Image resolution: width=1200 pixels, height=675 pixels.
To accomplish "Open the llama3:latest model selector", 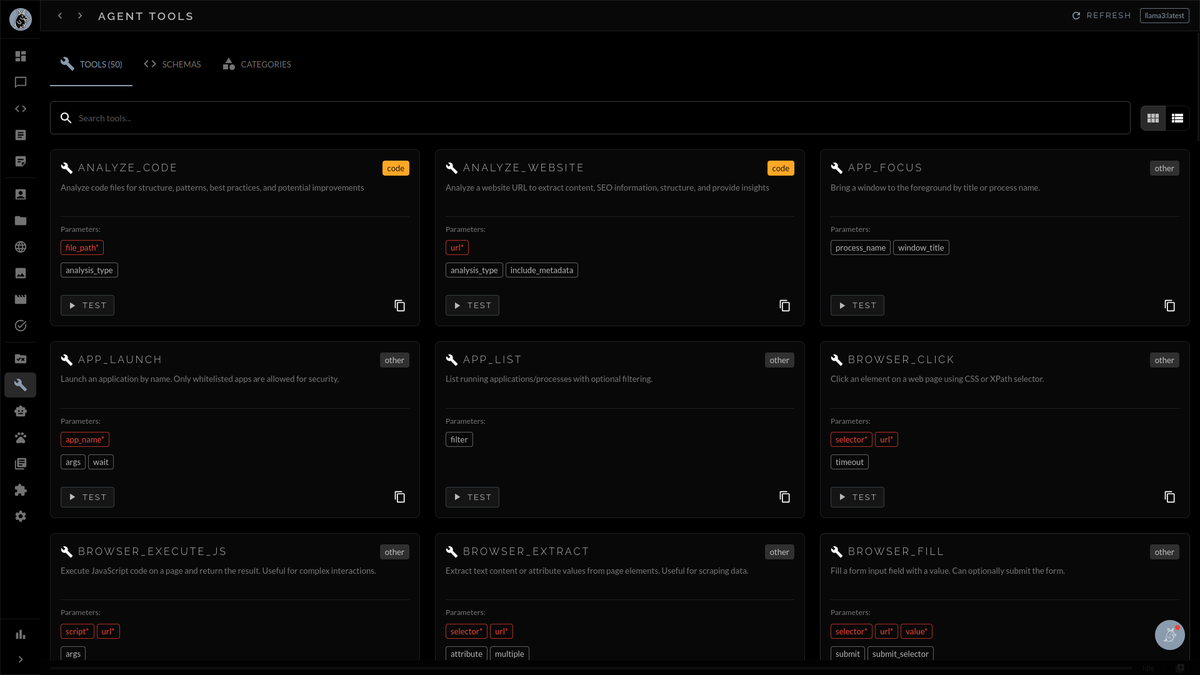I will coord(1164,16).
